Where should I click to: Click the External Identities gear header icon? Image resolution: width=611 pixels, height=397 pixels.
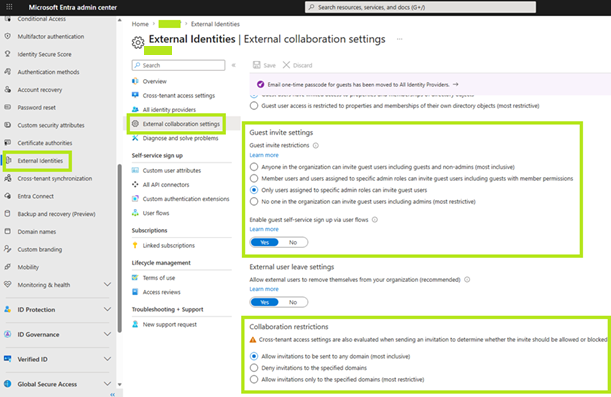(x=138, y=42)
